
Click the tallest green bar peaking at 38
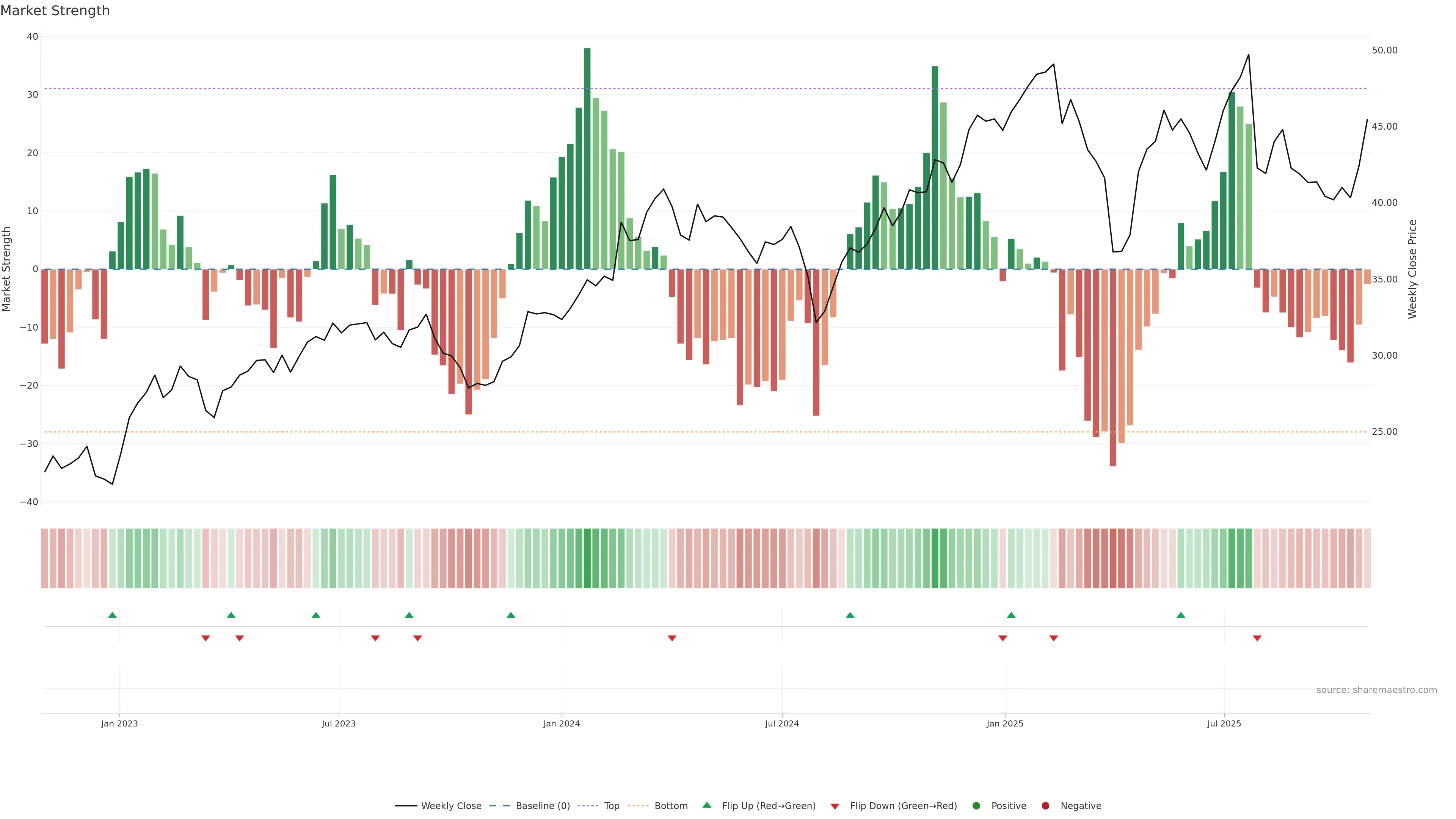587,158
